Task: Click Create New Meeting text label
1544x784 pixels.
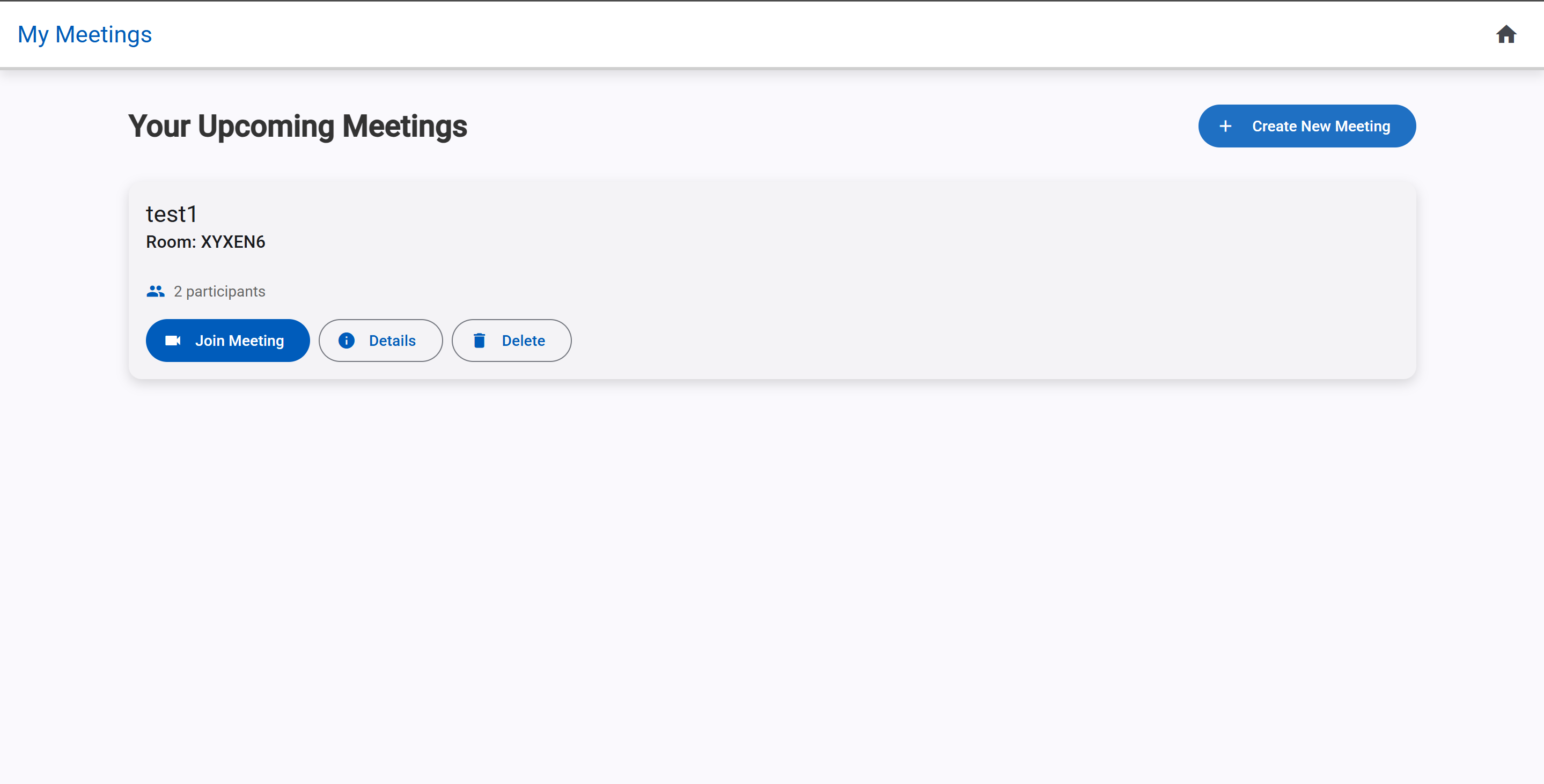Action: point(1320,127)
